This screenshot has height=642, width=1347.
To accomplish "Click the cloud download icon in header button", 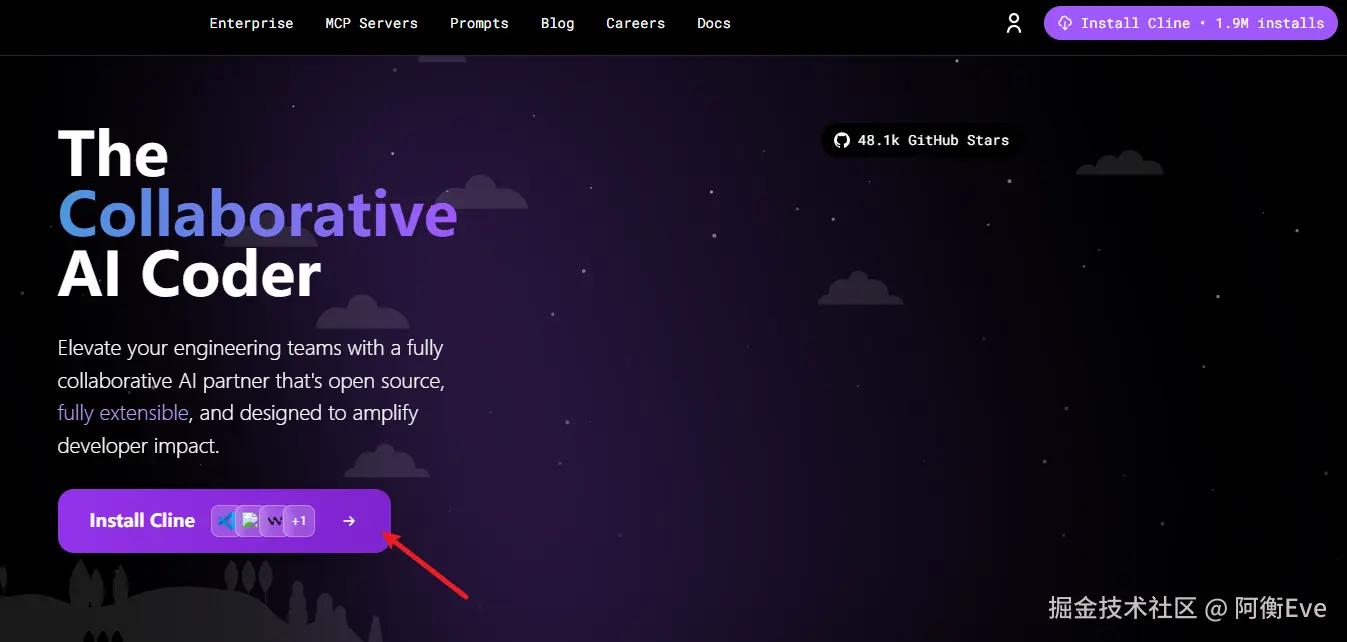I will click(x=1065, y=23).
